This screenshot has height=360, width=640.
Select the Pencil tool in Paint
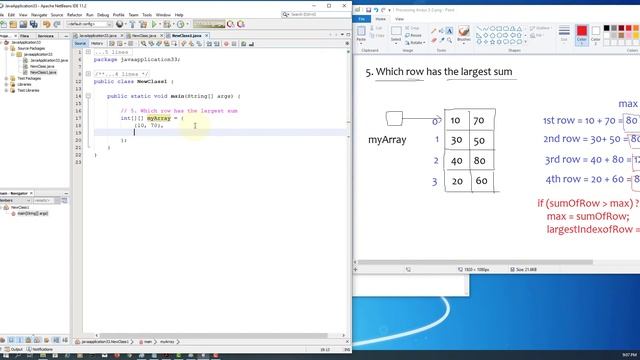[x=434, y=31]
